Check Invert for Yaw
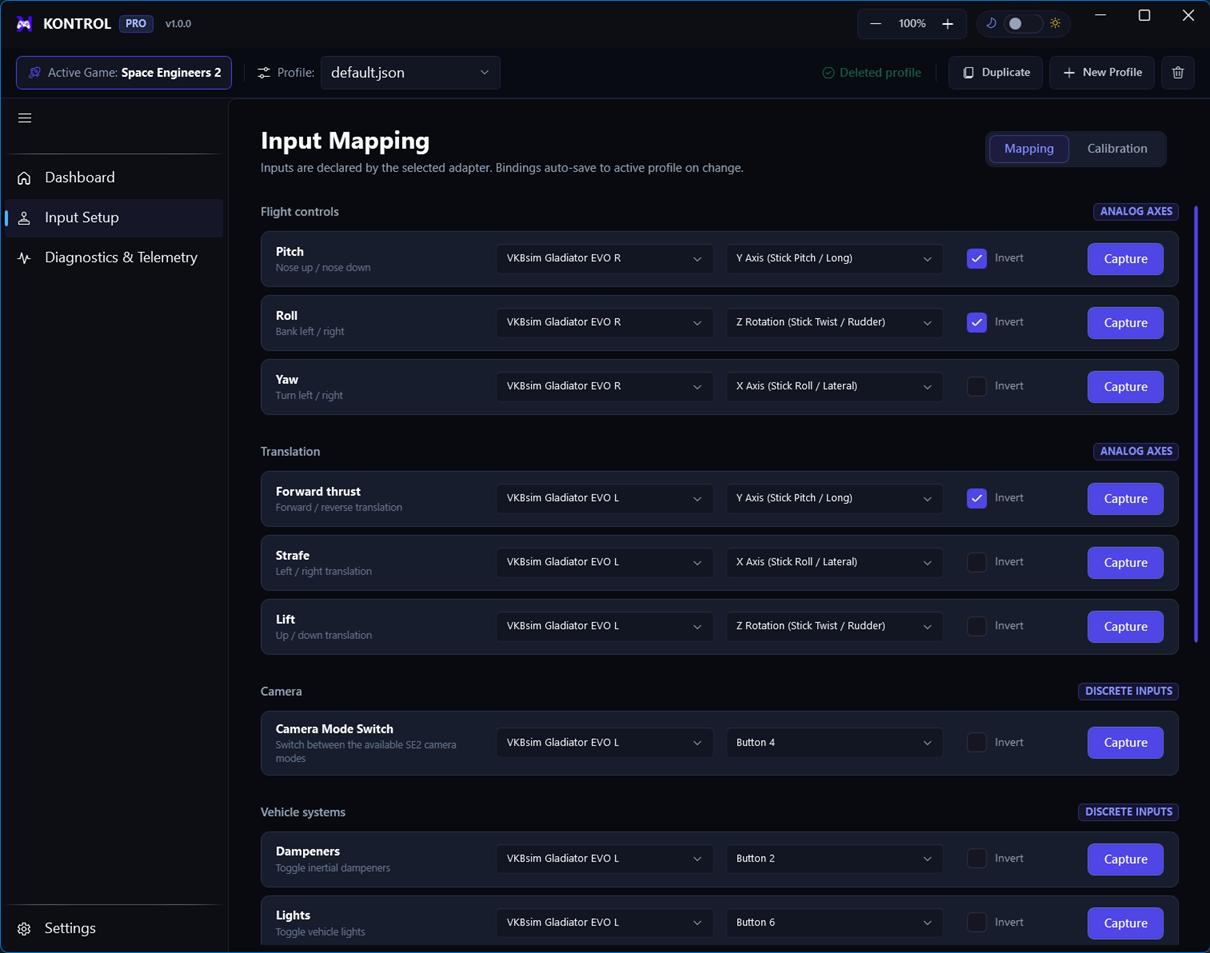 (977, 386)
